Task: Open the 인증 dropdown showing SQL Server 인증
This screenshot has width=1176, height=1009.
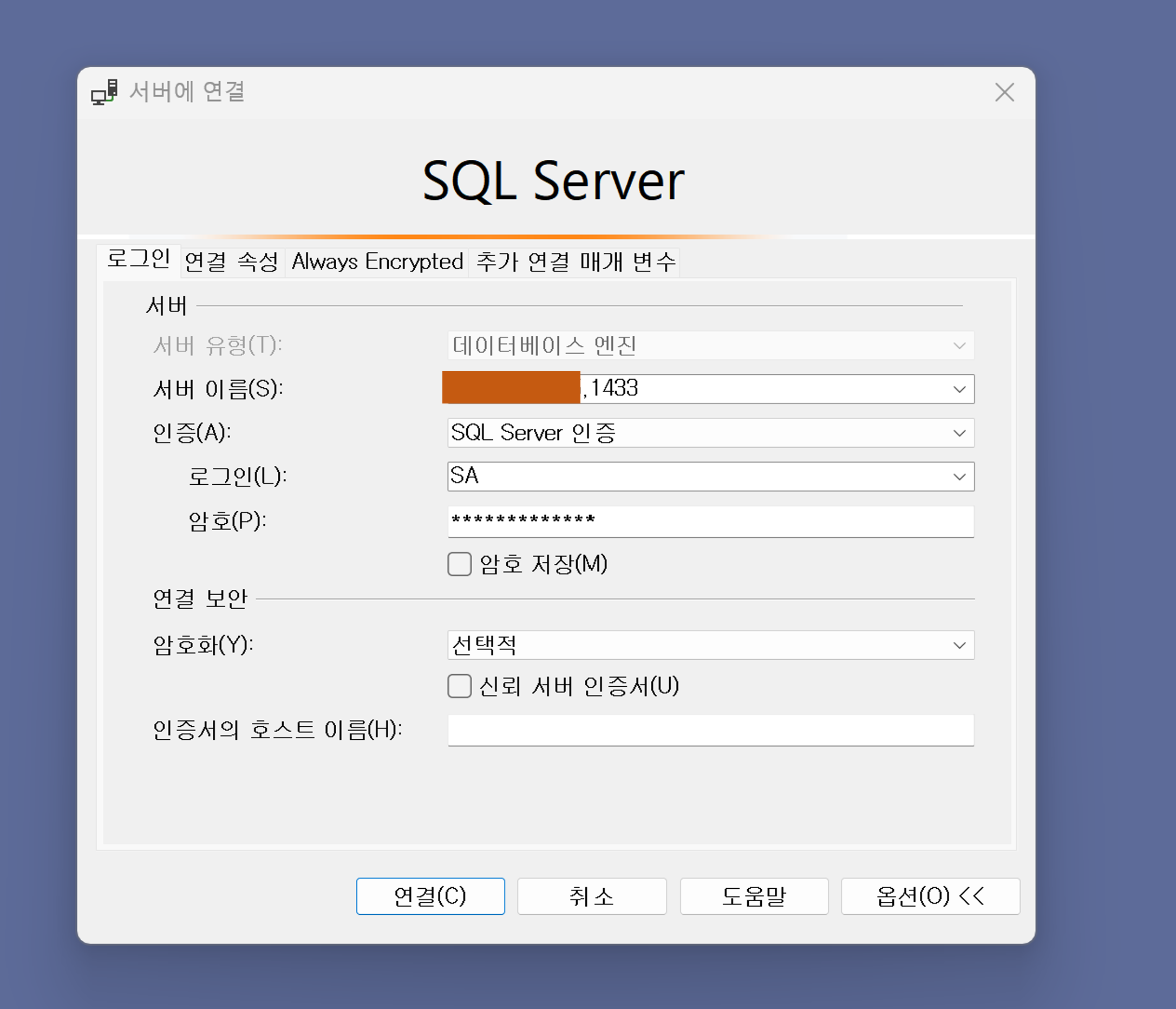Action: point(710,433)
